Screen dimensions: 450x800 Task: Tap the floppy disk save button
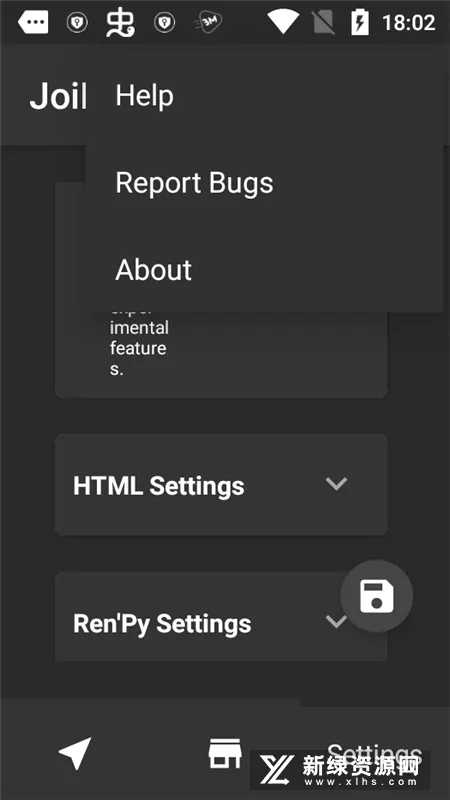(377, 596)
